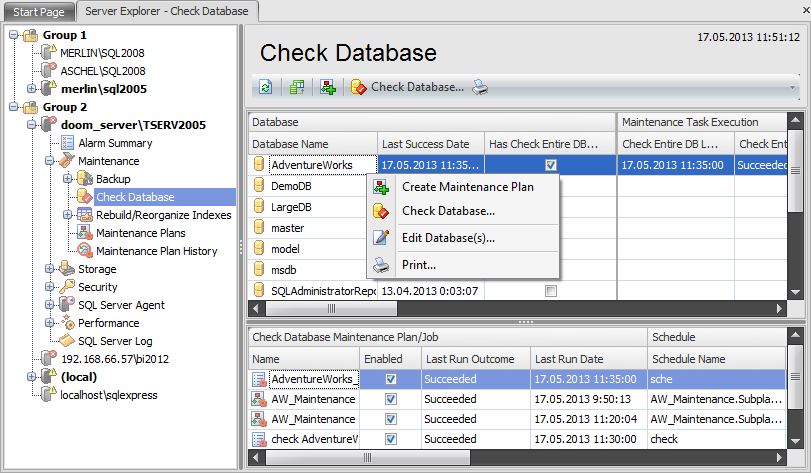Click the Print icon in the toolbar
Image resolution: width=811 pixels, height=473 pixels.
480,87
